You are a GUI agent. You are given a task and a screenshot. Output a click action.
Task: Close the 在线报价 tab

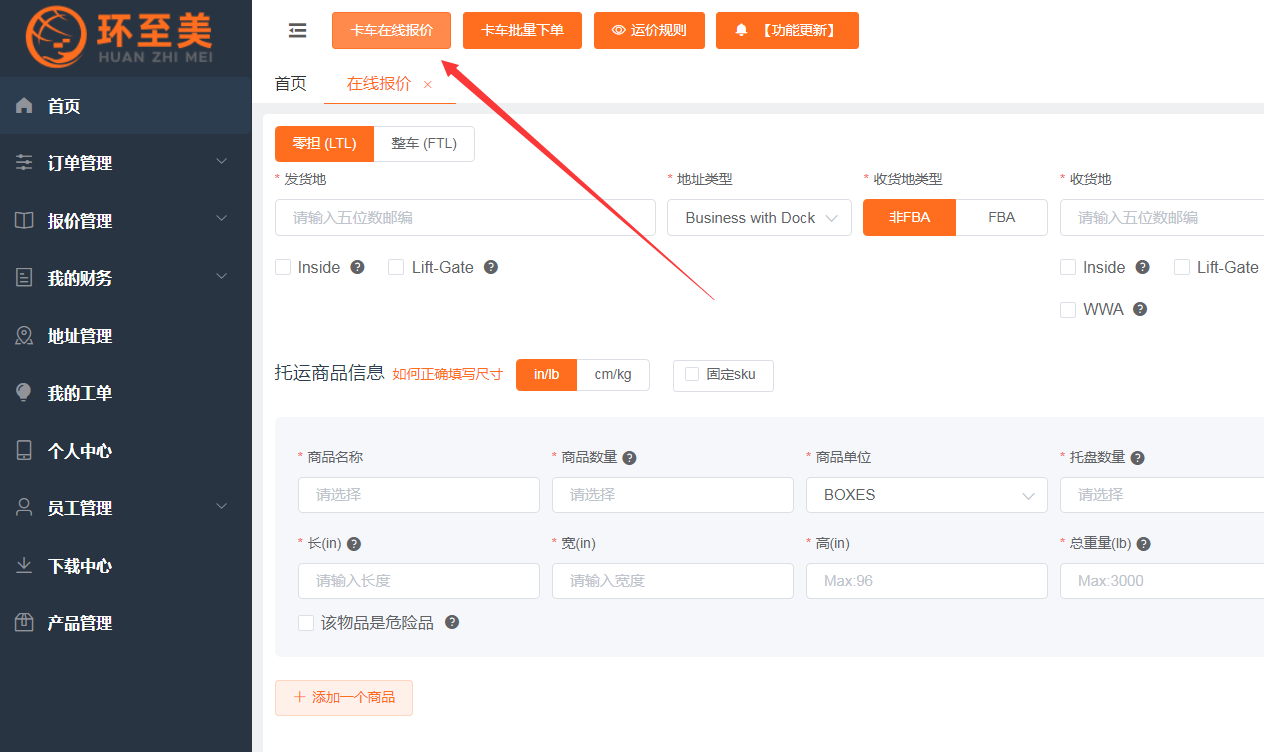pyautogui.click(x=428, y=85)
